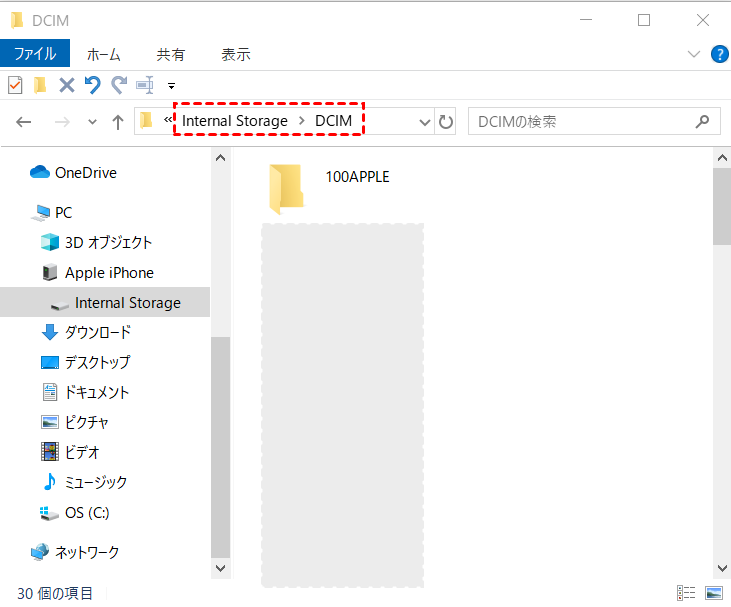Click the navigation pane scrollbar down arrow
Viewport: 731px width, 607px height.
point(220,567)
